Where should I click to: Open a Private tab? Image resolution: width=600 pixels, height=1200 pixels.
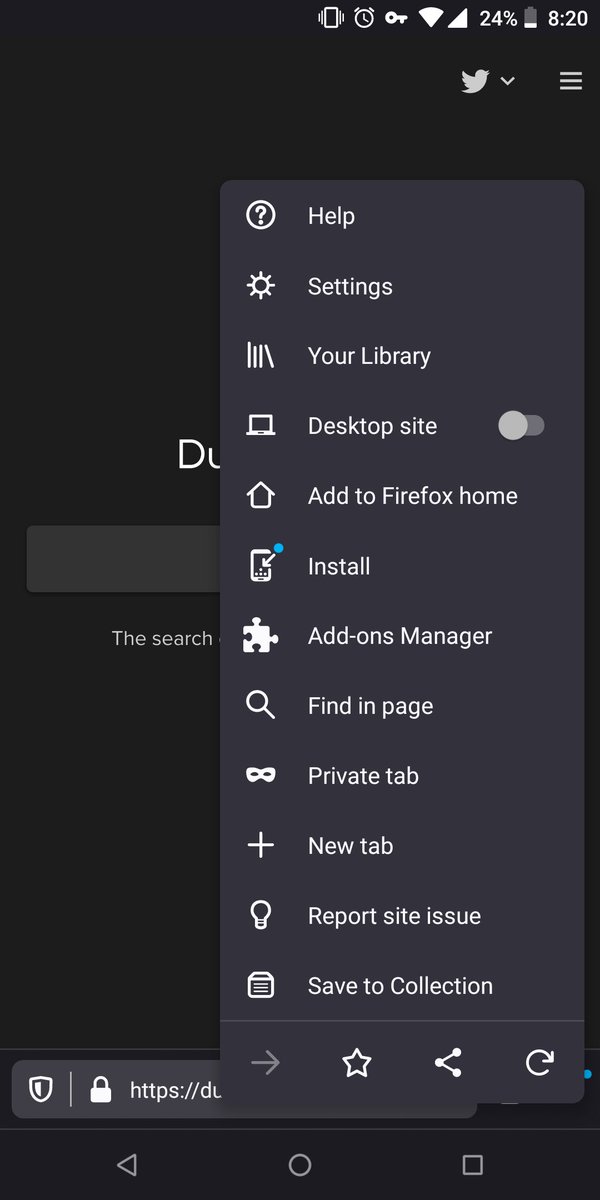click(402, 776)
